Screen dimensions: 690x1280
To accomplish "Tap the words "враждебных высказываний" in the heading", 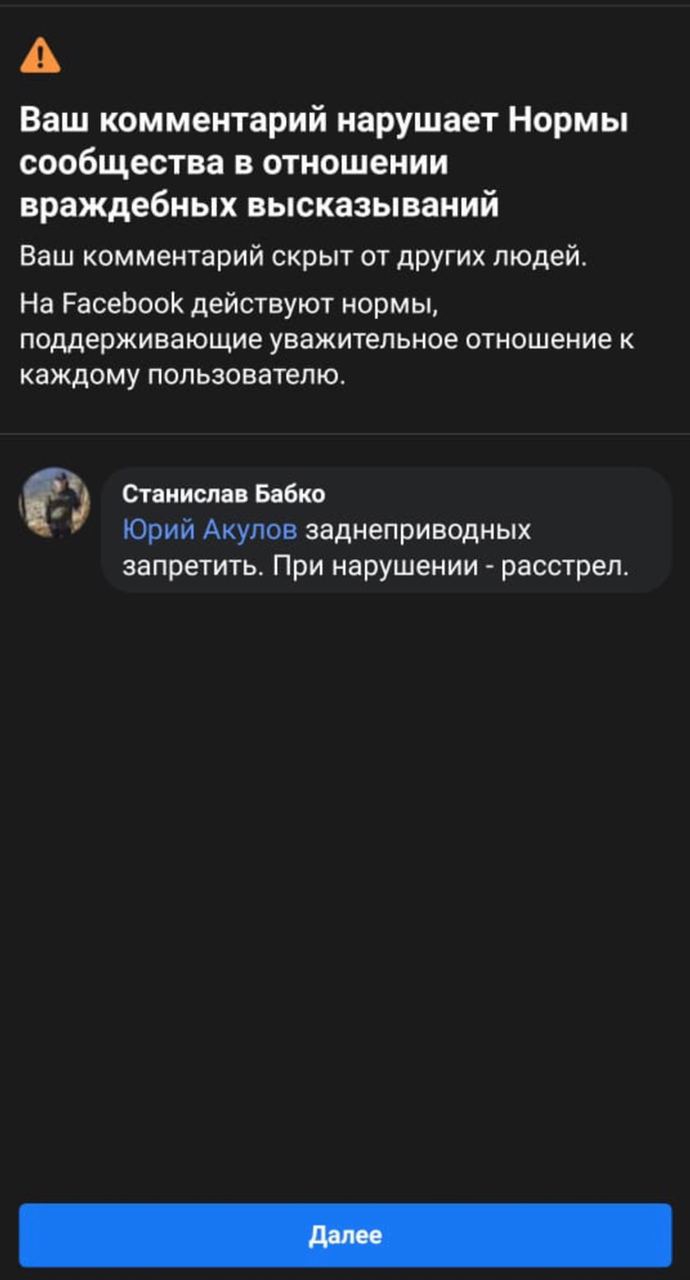I will tap(259, 205).
